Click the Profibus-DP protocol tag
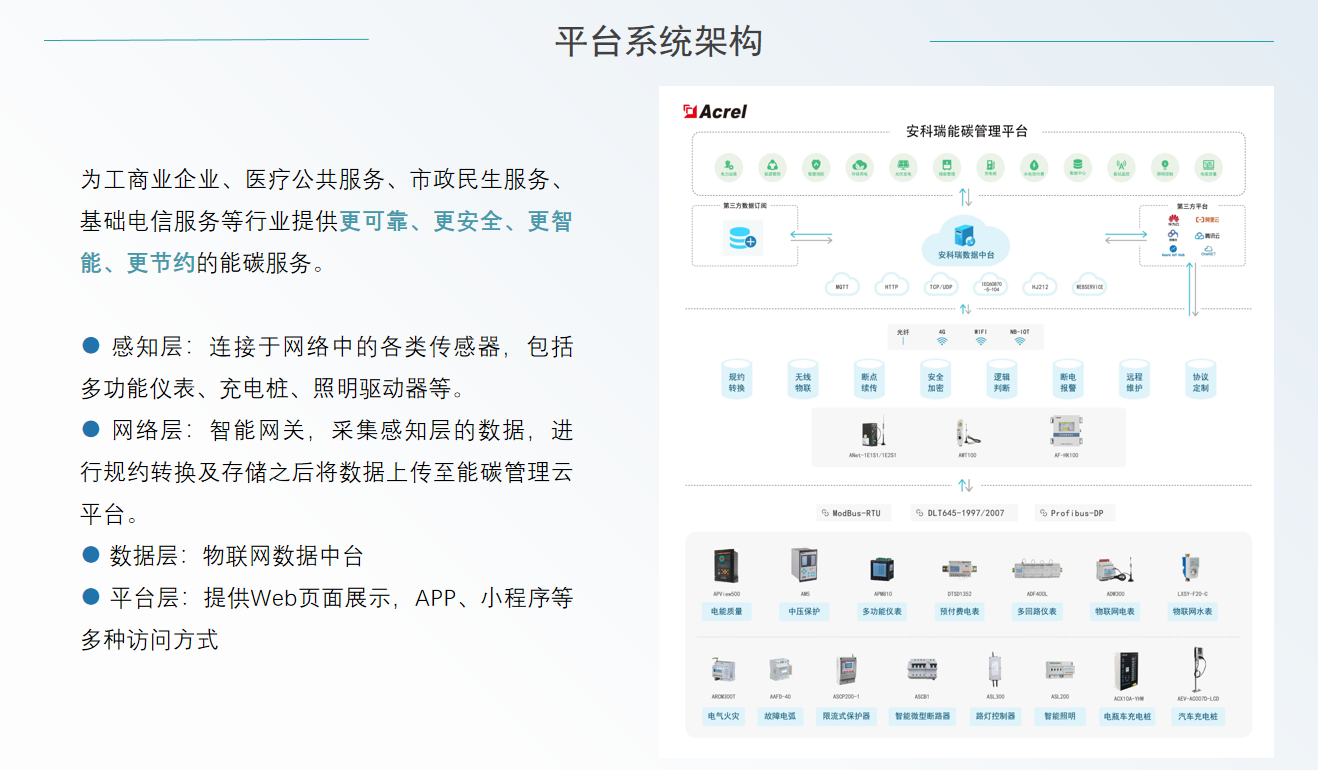 pos(1074,513)
